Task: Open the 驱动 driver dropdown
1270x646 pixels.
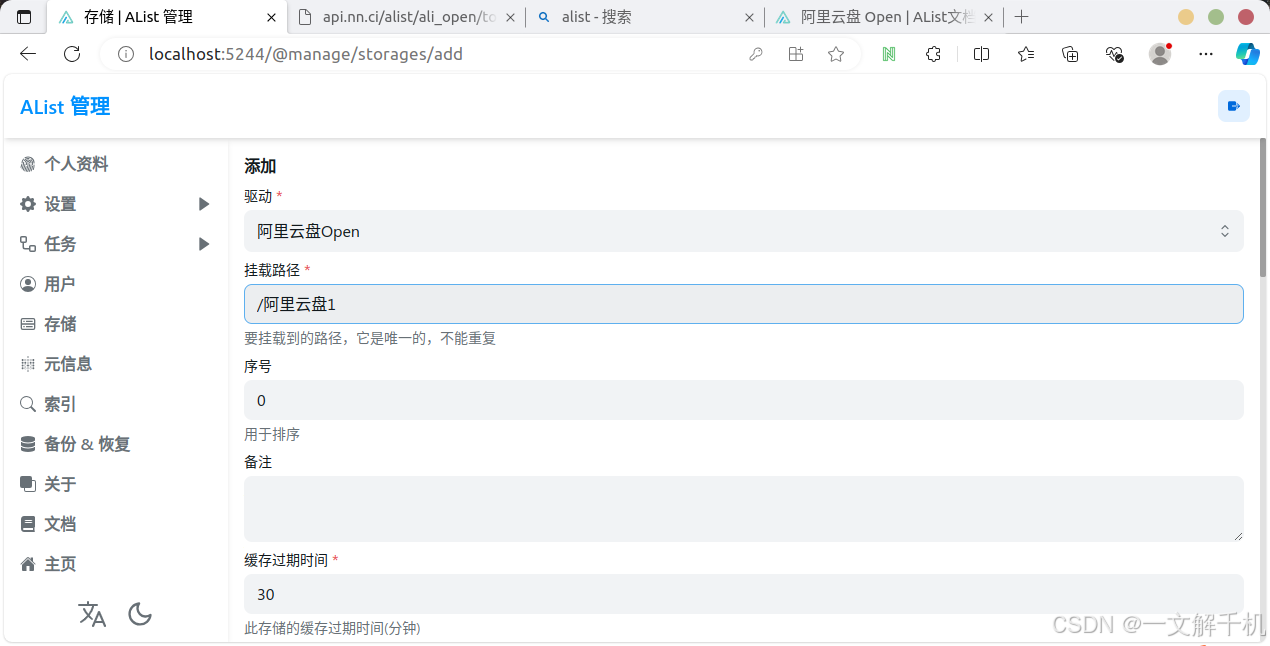Action: tap(743, 231)
